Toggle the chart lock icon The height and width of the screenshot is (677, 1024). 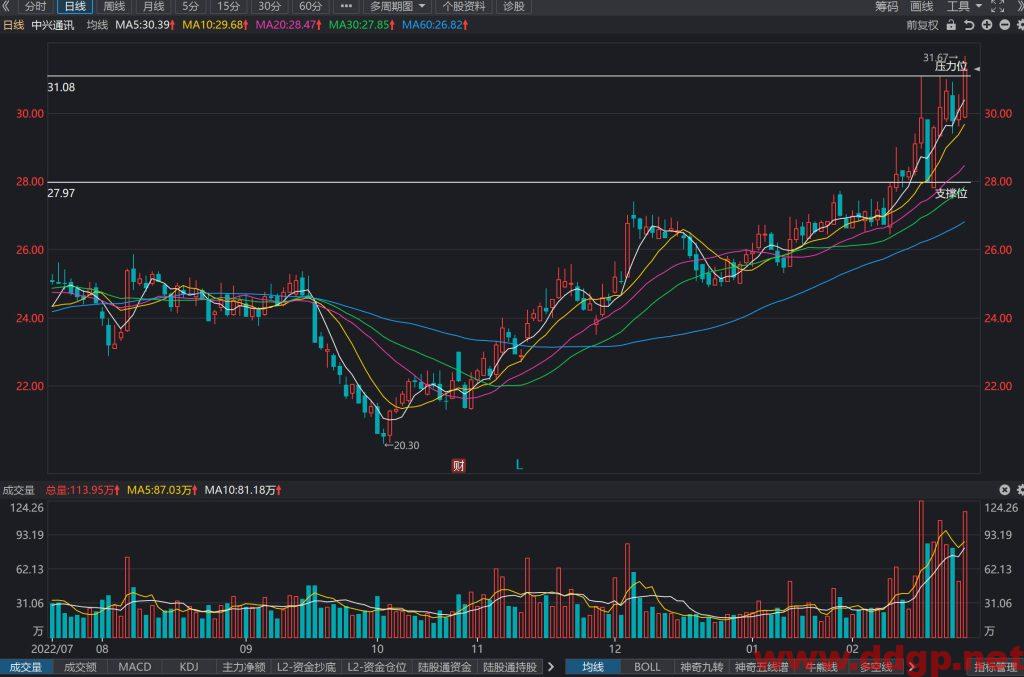coord(951,25)
